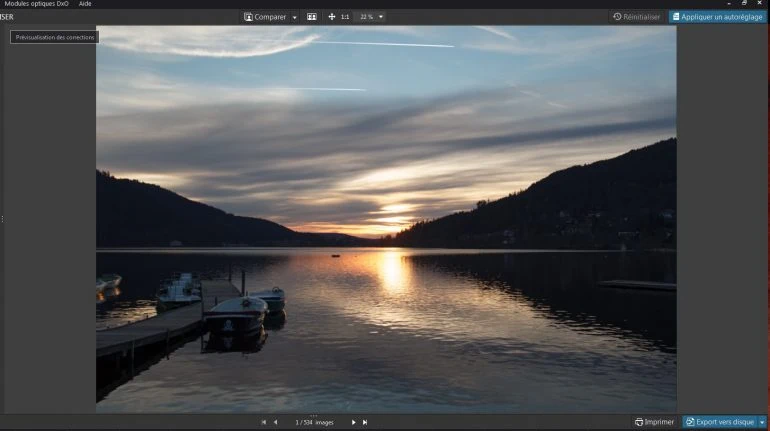Click the Comparer button
The width and height of the screenshot is (770, 431).
click(265, 17)
